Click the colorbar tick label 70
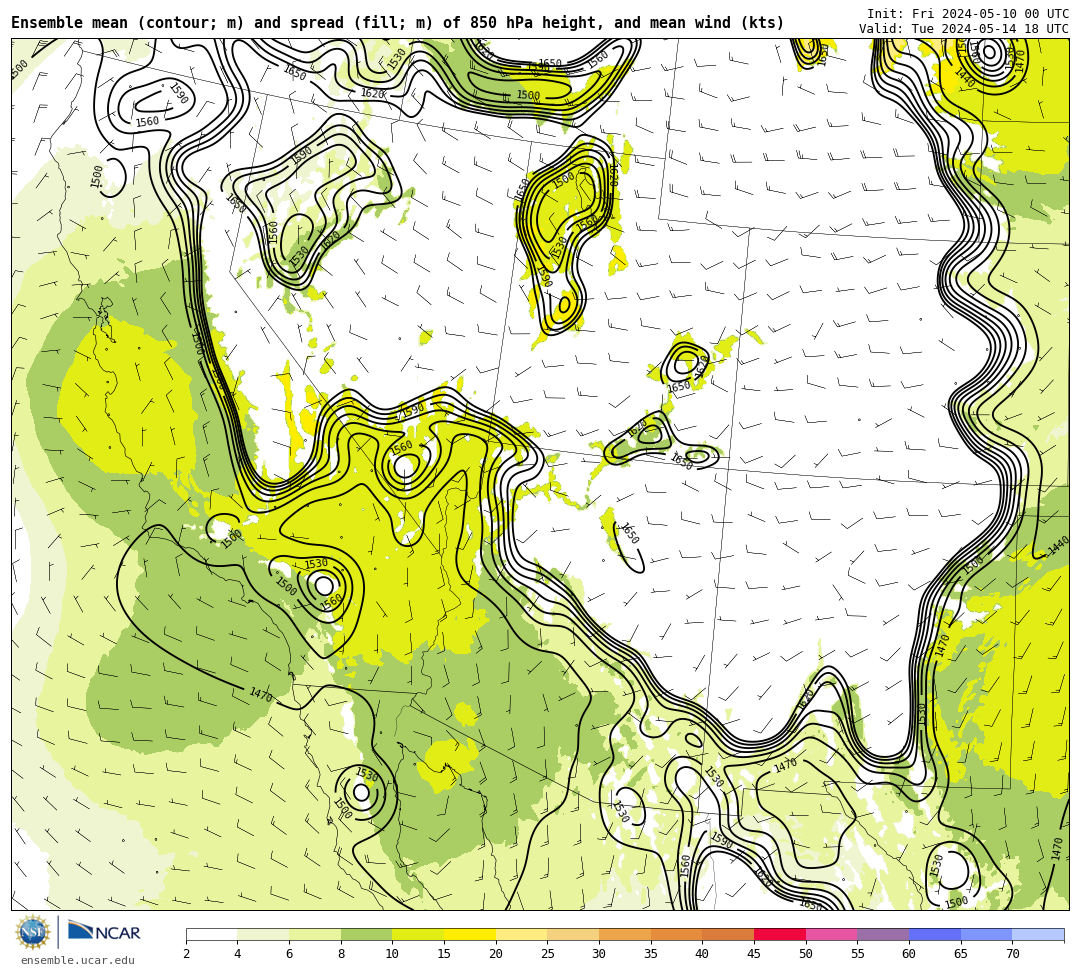Image resolution: width=1080 pixels, height=973 pixels. [x=1012, y=954]
